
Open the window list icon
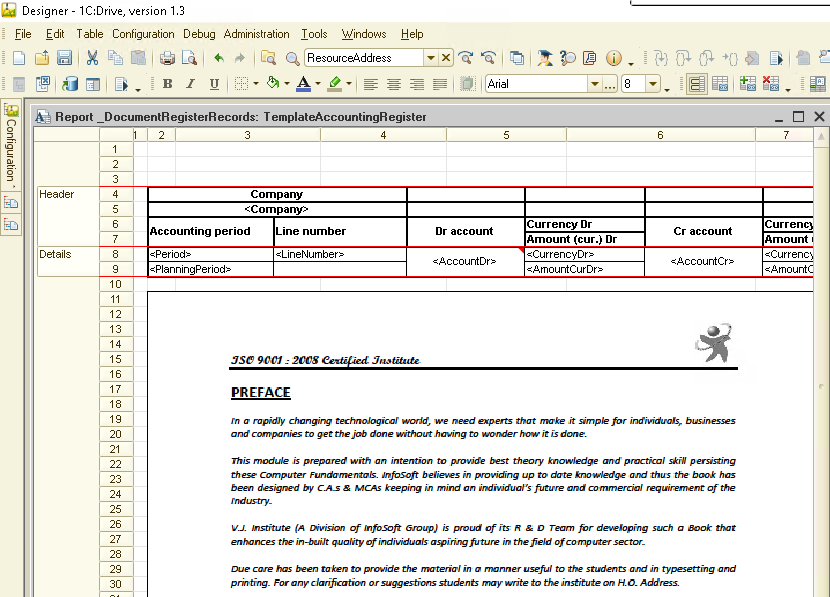click(517, 58)
